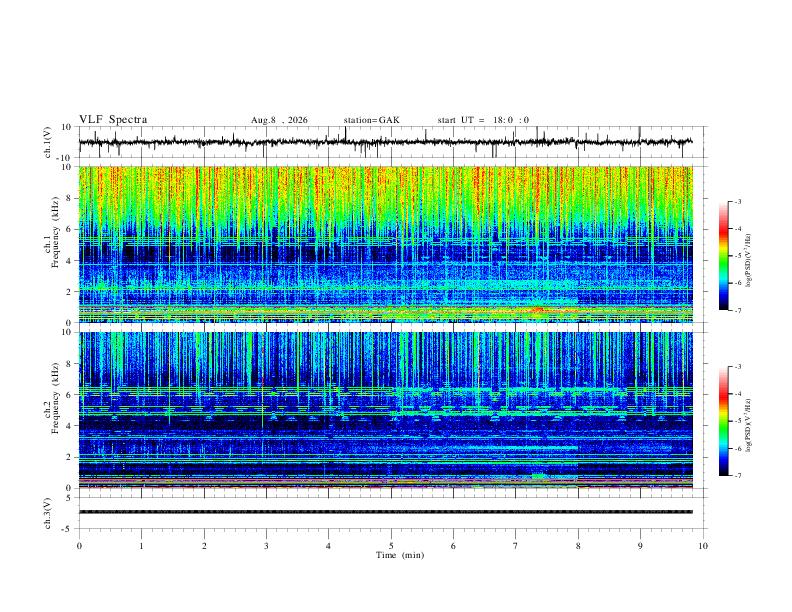
Task: Click the start UT 18:0:0 label
Action: [483, 120]
